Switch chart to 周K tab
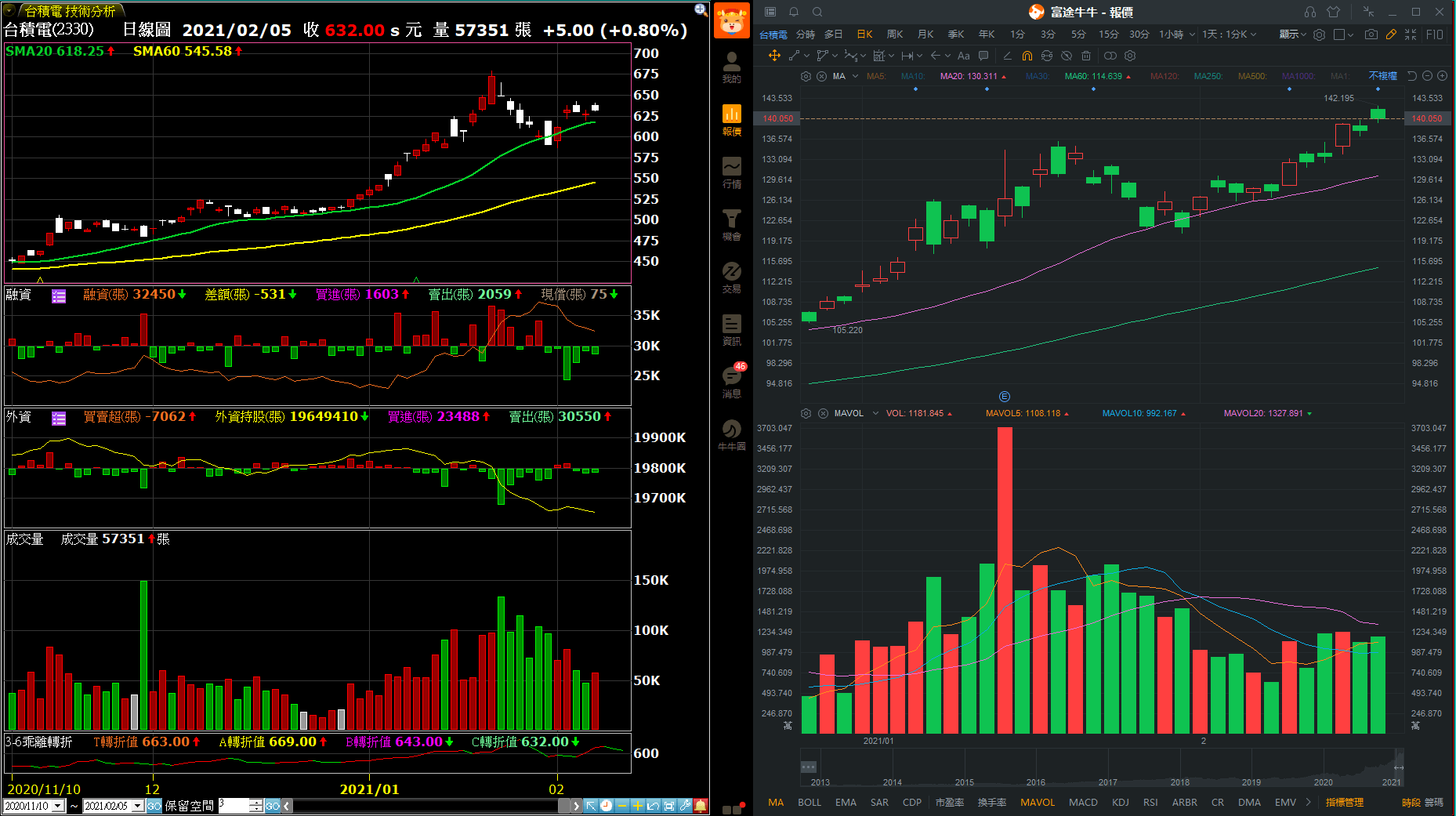The image size is (1456, 816). coord(895,34)
